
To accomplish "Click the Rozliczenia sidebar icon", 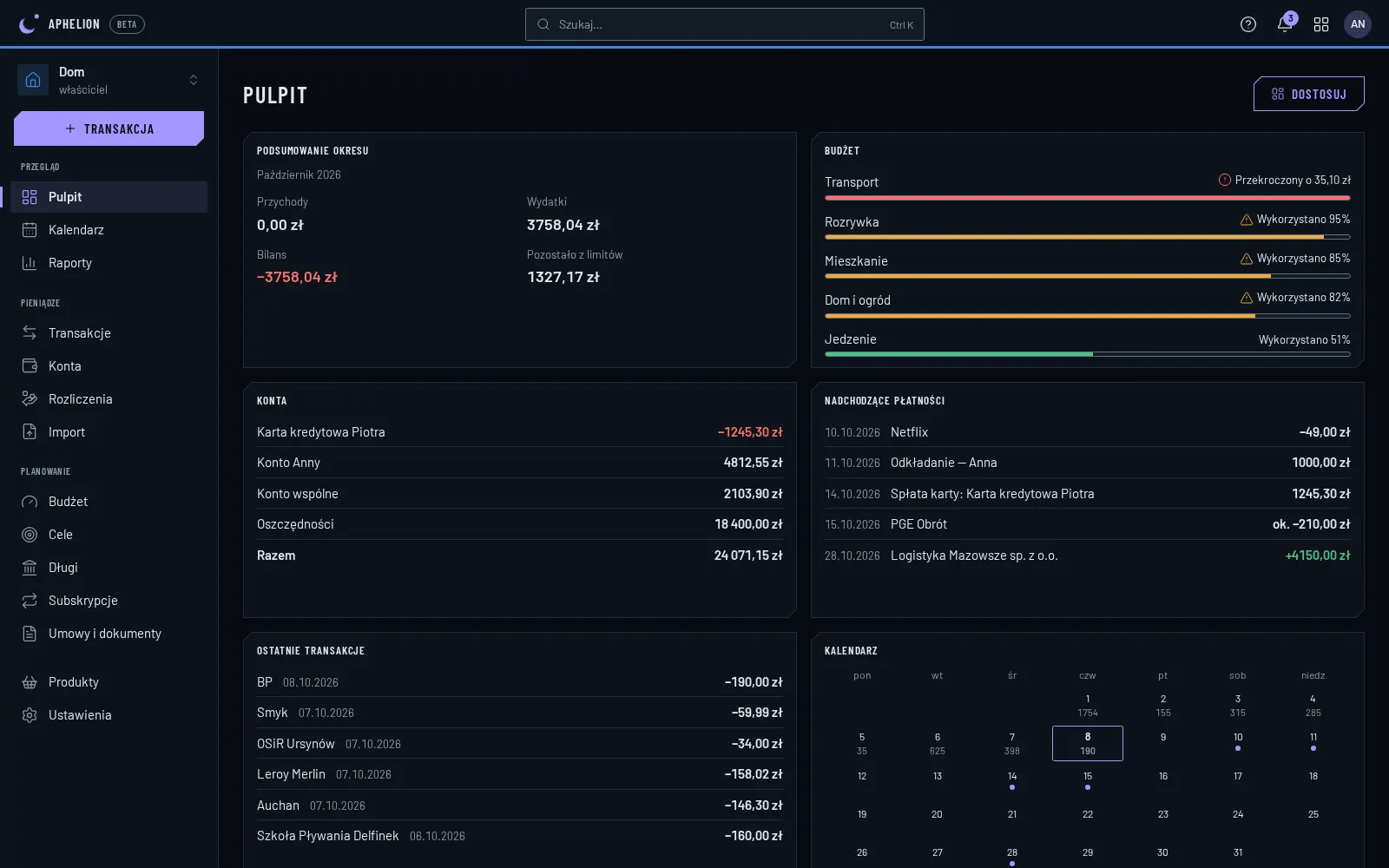I will (30, 399).
